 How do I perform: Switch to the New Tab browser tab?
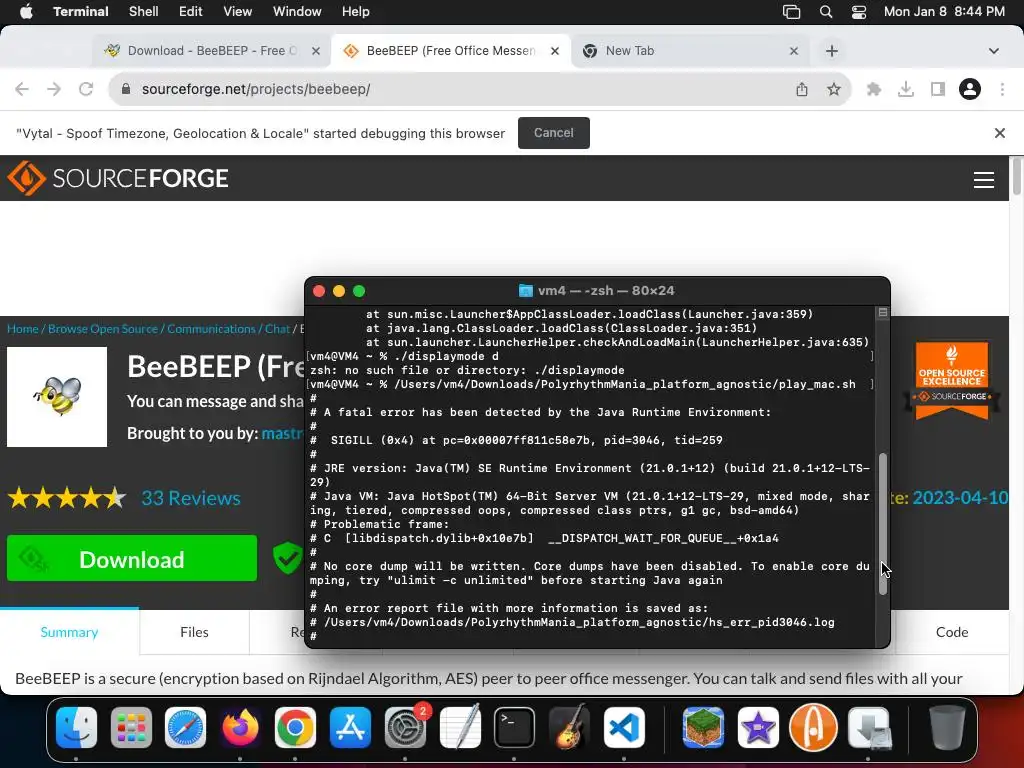coord(689,51)
